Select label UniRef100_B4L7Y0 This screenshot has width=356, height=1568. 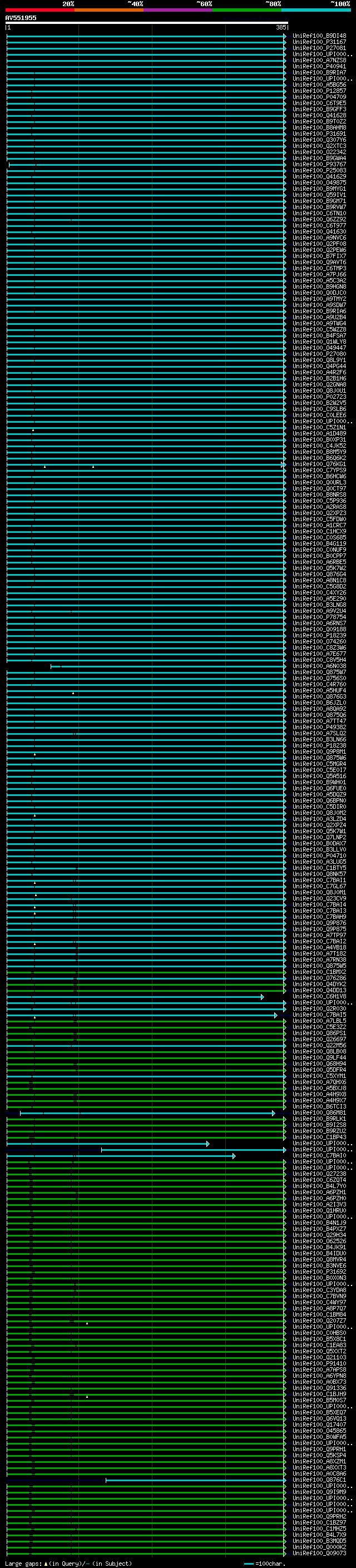[319, 1186]
